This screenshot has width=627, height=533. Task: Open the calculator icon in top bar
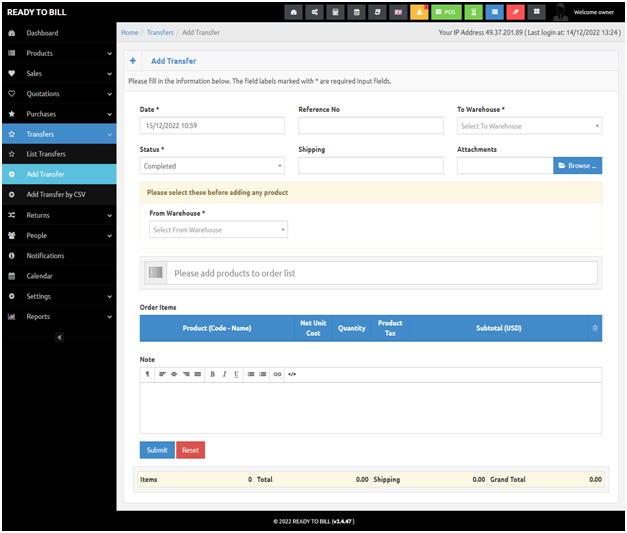click(335, 12)
